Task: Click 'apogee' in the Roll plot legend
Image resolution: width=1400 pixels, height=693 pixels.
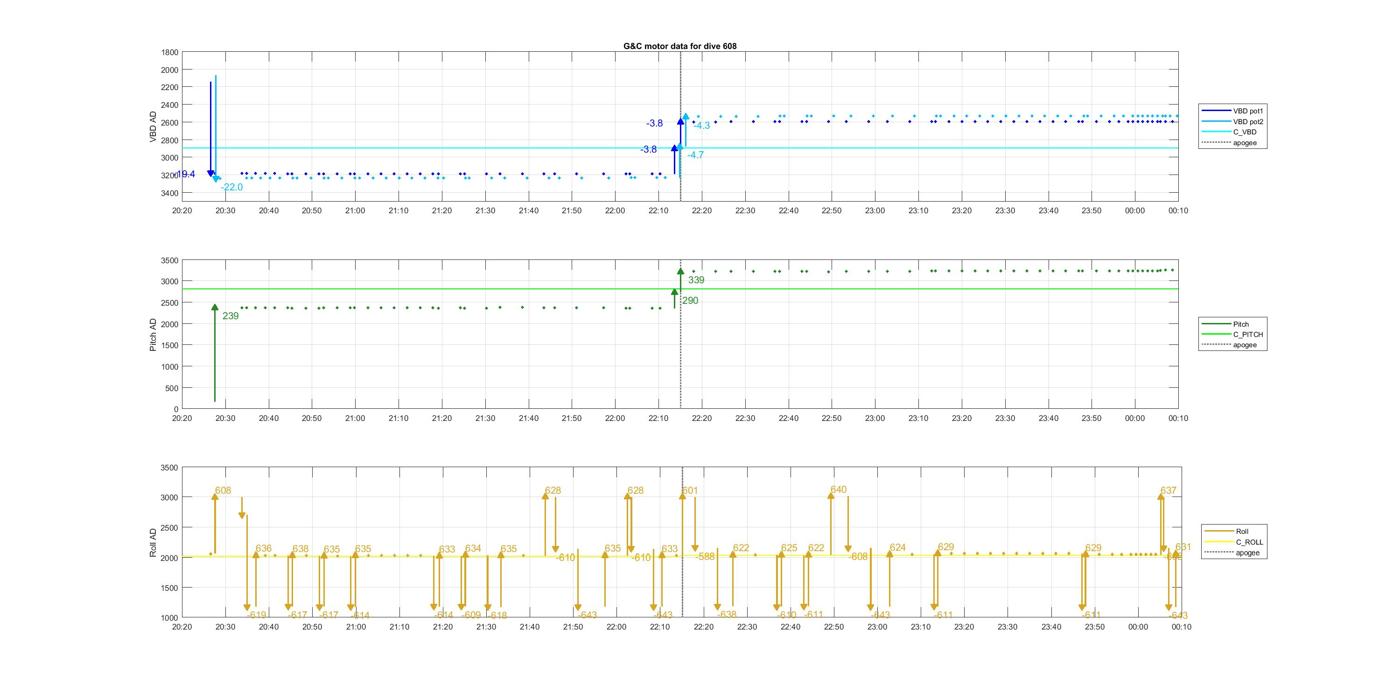Action: (1232, 552)
